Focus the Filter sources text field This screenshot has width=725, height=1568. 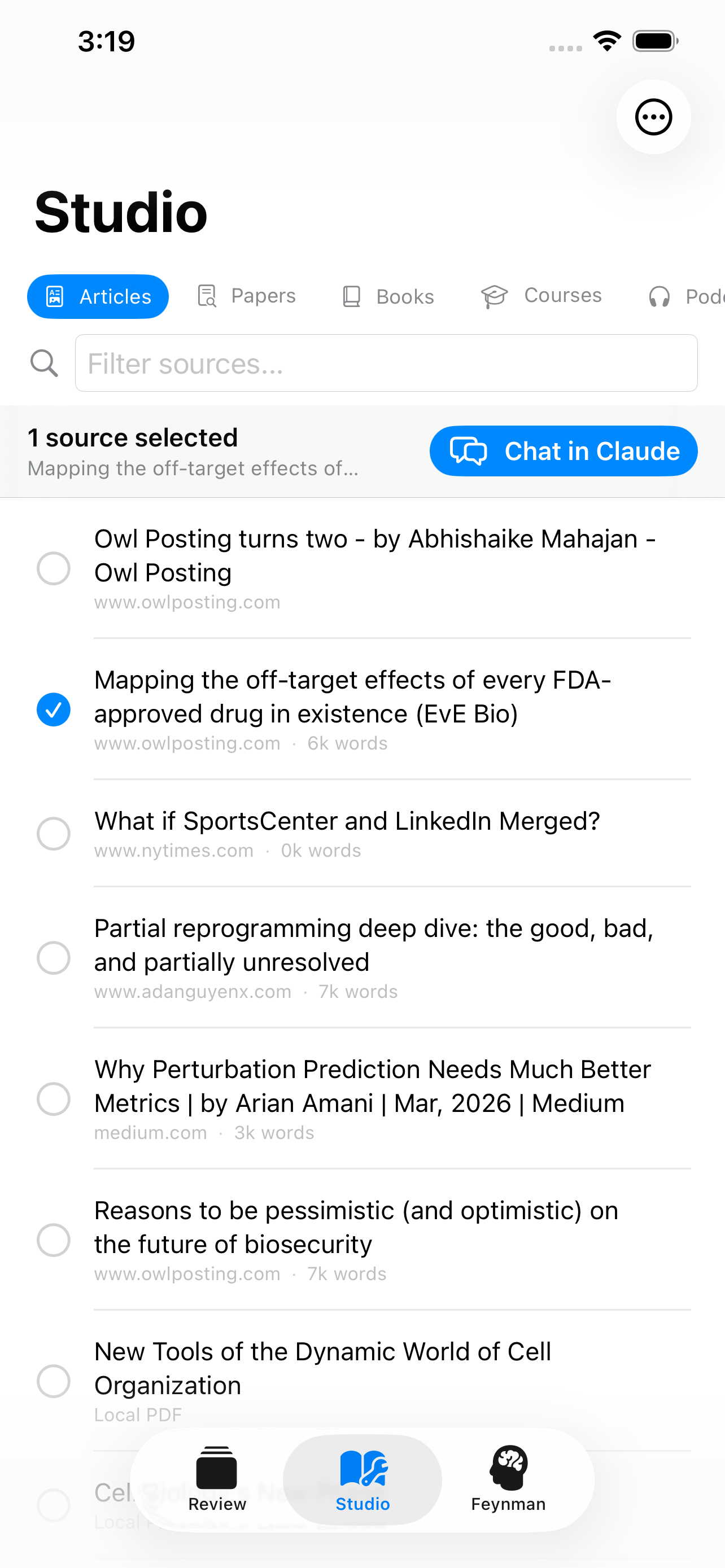coord(386,363)
